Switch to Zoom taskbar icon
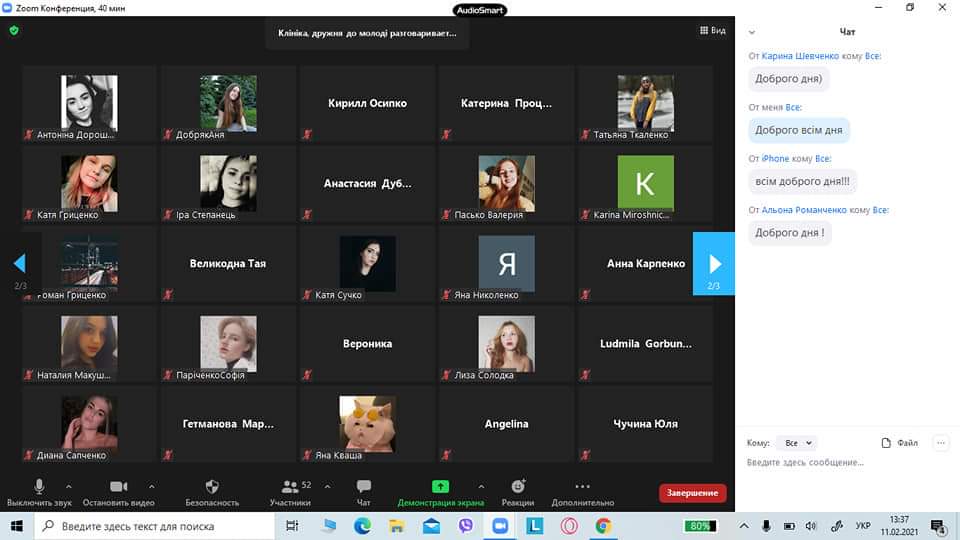The width and height of the screenshot is (960, 540). coord(500,526)
